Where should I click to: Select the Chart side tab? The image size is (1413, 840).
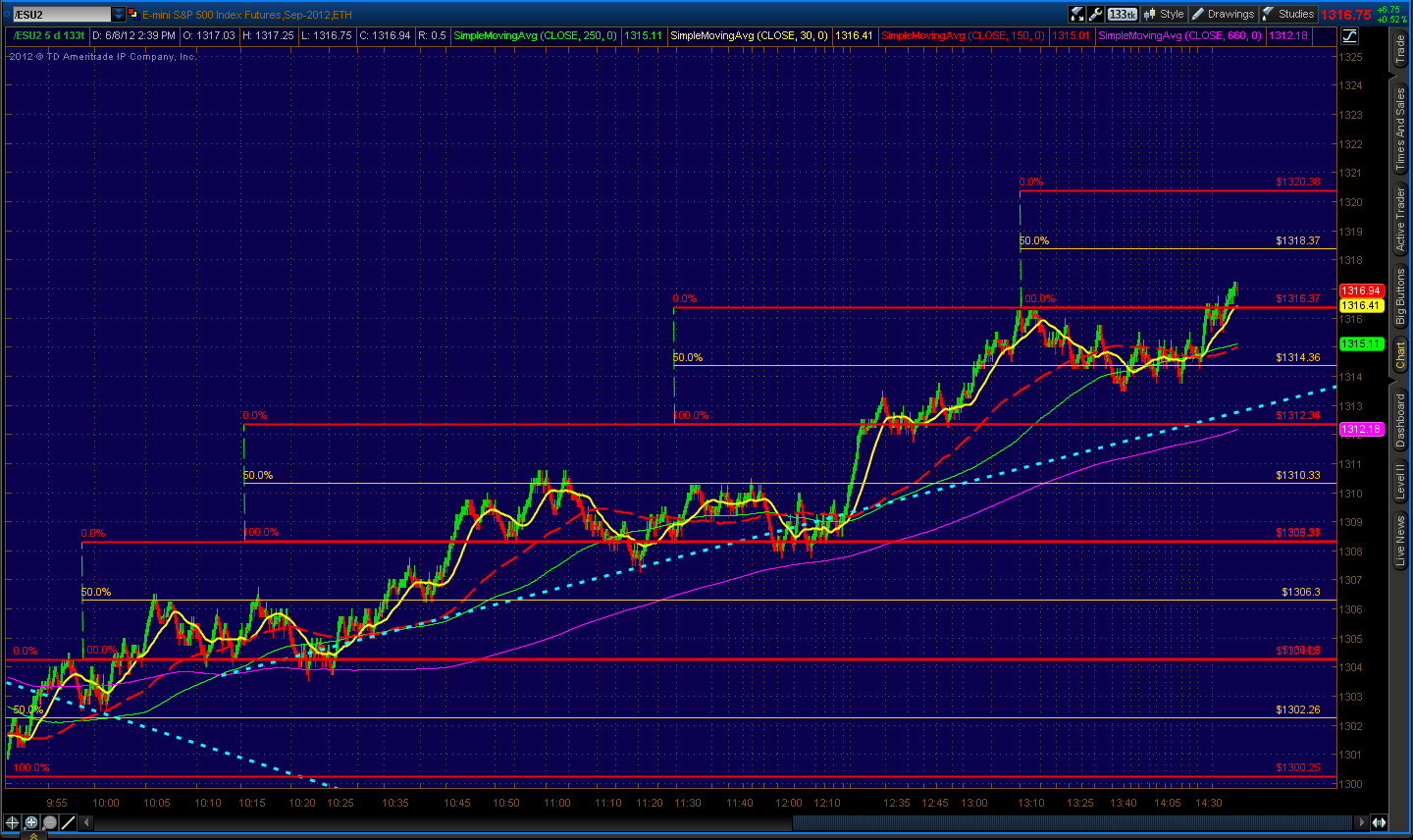(1400, 355)
